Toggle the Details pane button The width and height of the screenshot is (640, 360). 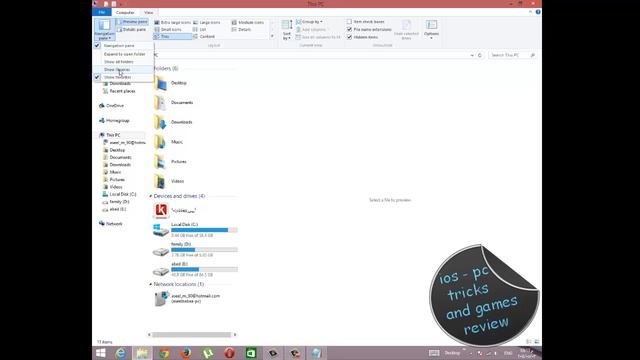[x=131, y=30]
